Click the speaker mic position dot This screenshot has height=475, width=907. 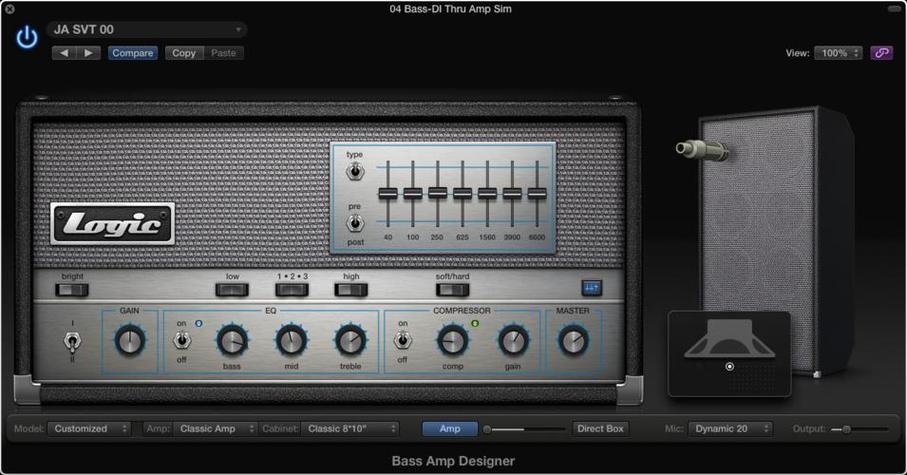[729, 366]
